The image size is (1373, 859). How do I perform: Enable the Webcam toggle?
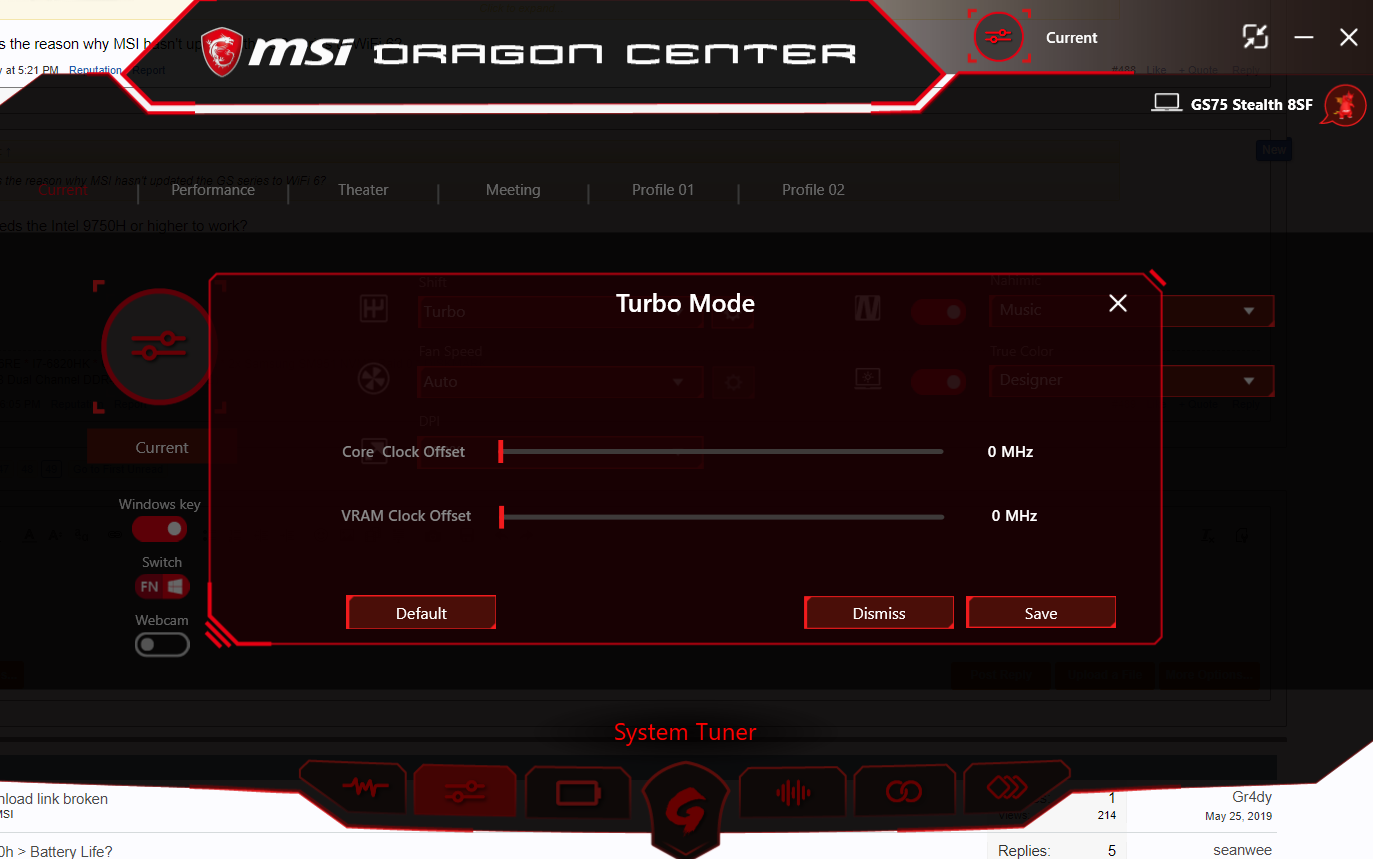[x=162, y=645]
